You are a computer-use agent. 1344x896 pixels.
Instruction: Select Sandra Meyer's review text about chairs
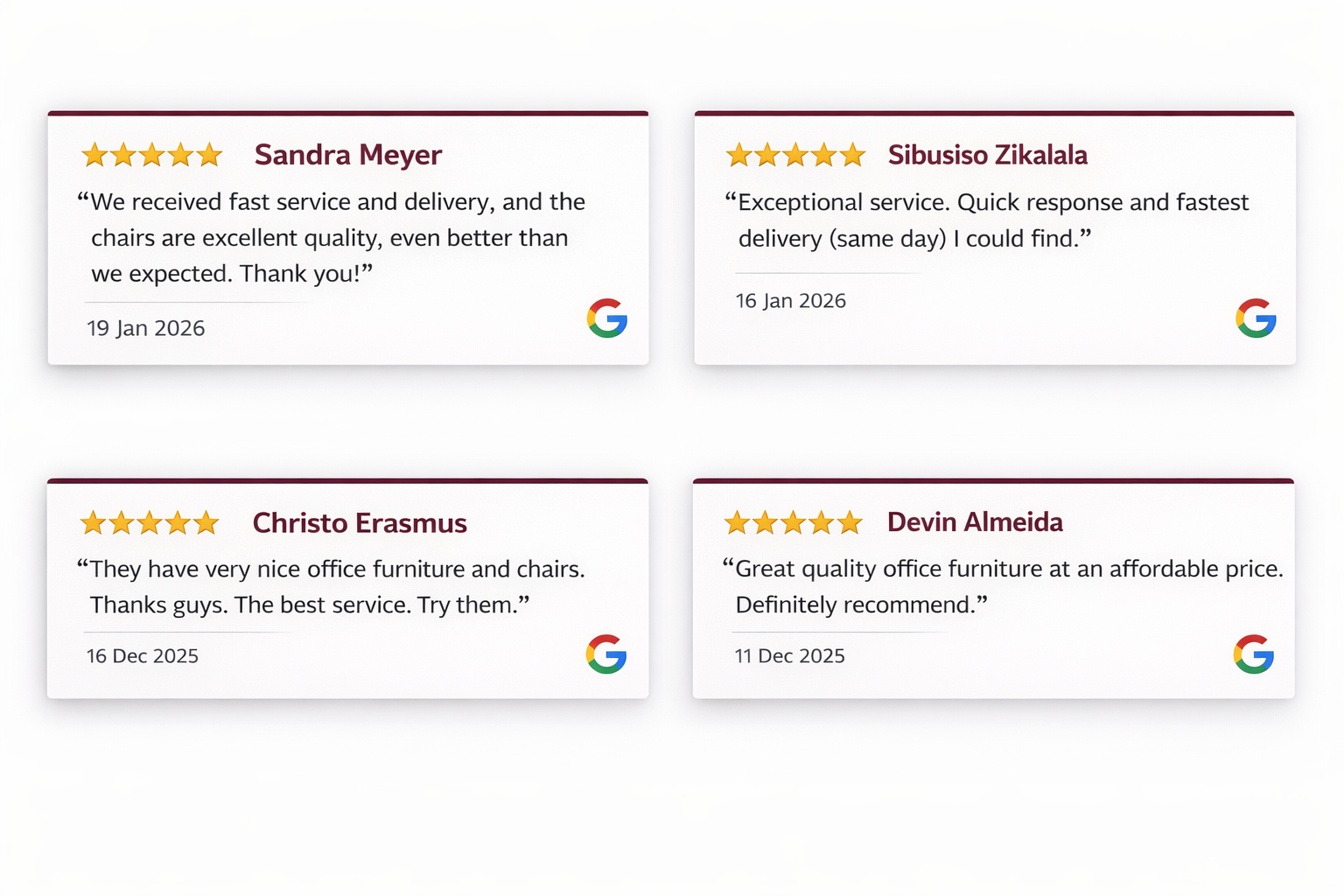(x=331, y=238)
